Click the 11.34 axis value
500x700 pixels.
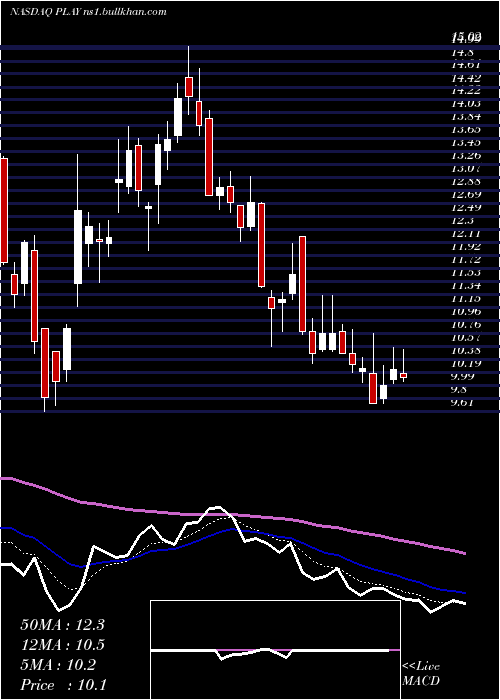click(x=466, y=285)
